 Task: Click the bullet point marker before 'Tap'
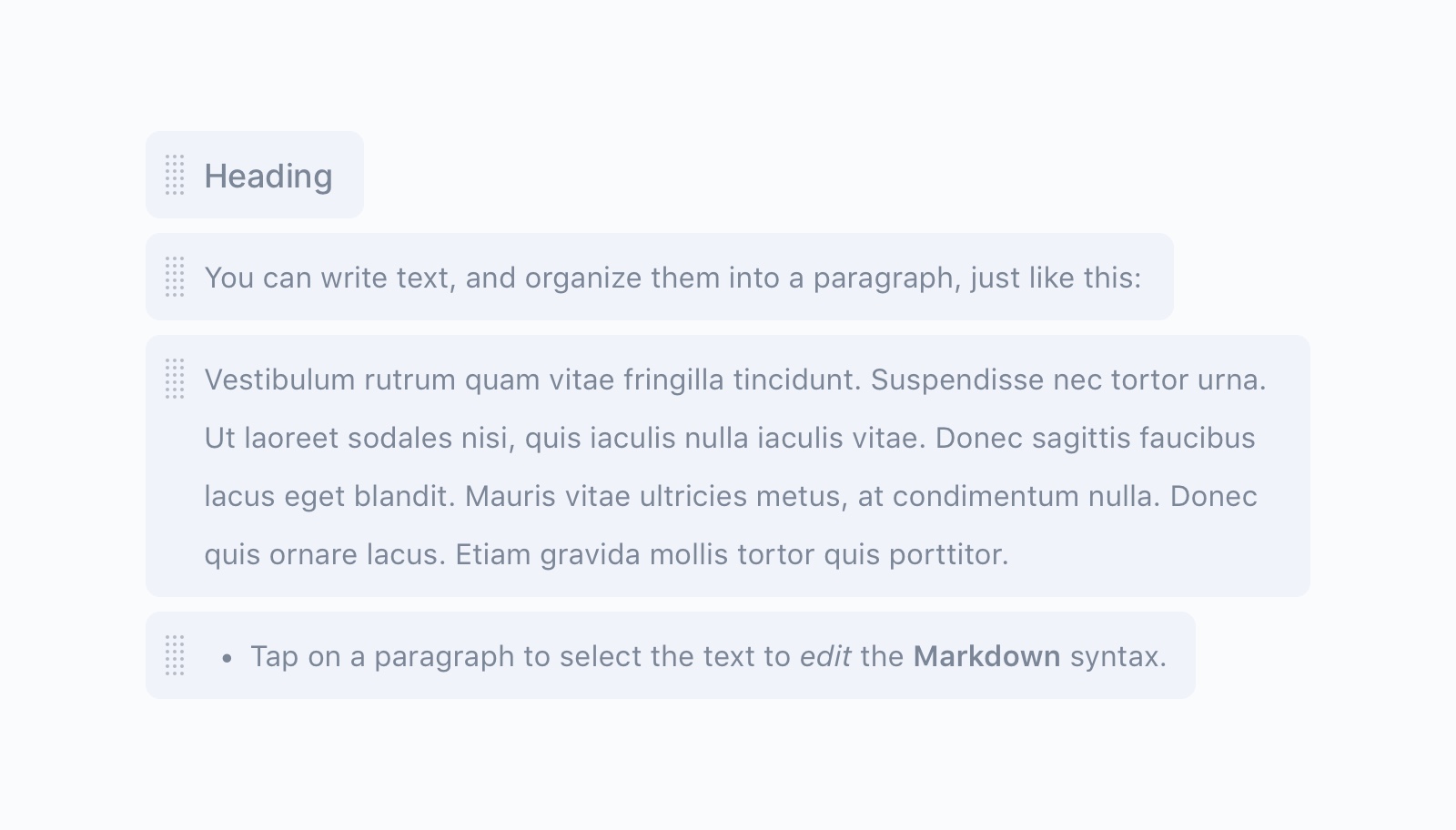click(227, 658)
